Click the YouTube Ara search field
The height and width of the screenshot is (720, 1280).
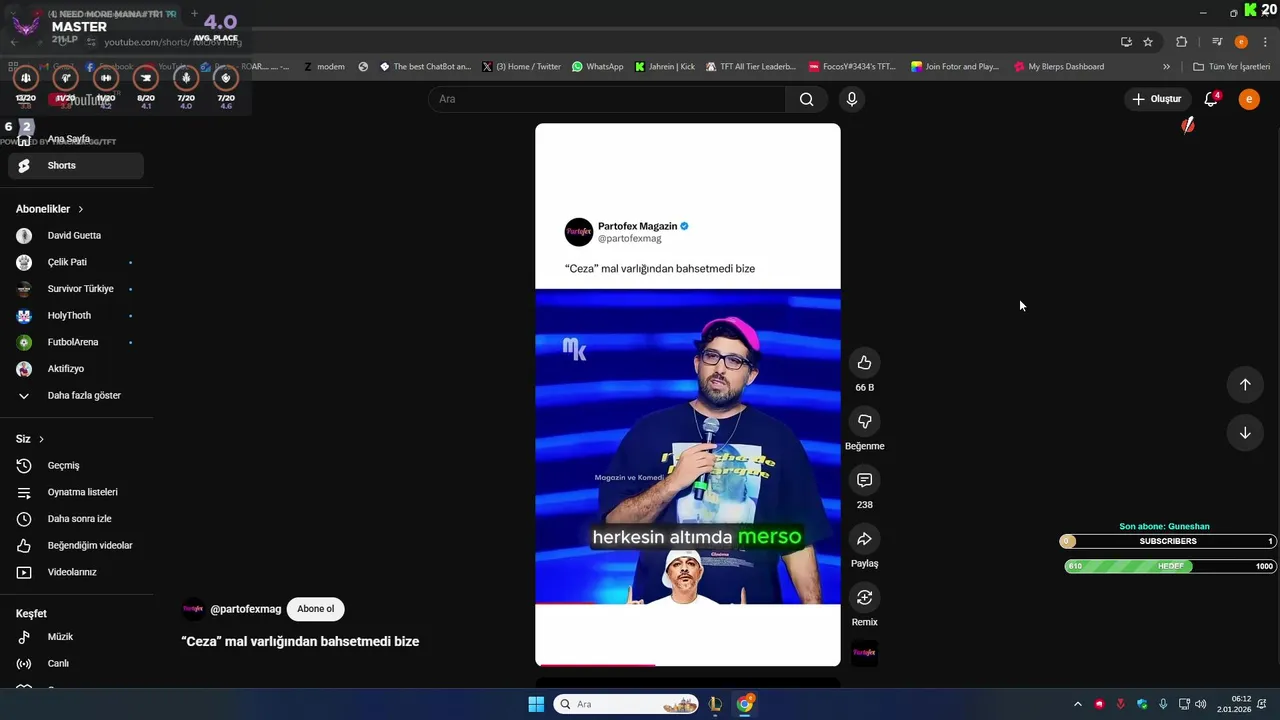[x=606, y=99]
